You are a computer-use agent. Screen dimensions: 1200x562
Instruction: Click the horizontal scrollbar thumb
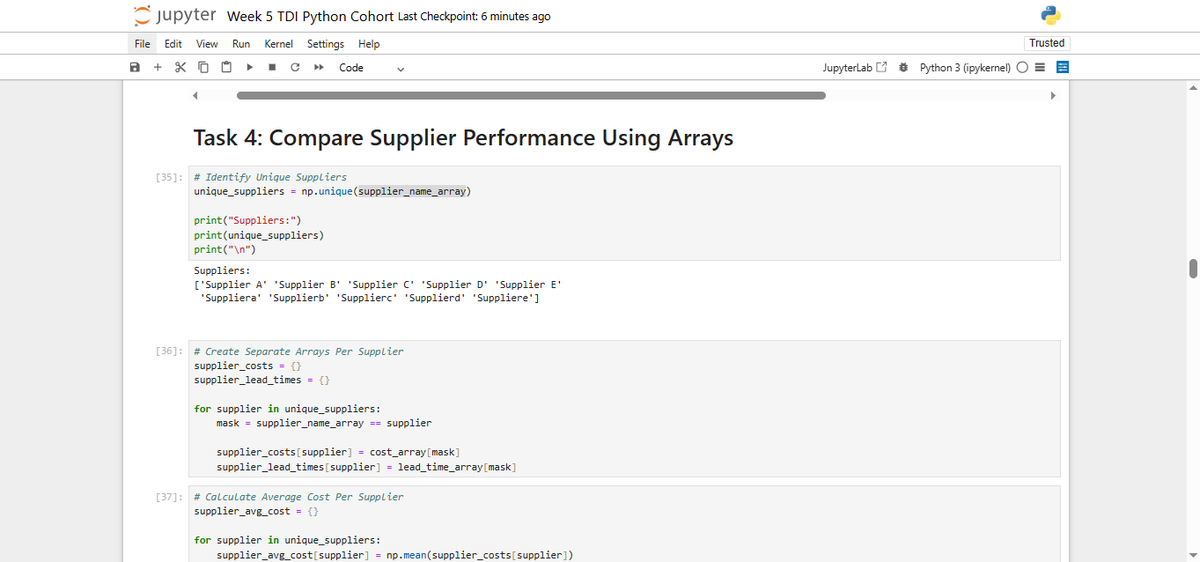[531, 96]
